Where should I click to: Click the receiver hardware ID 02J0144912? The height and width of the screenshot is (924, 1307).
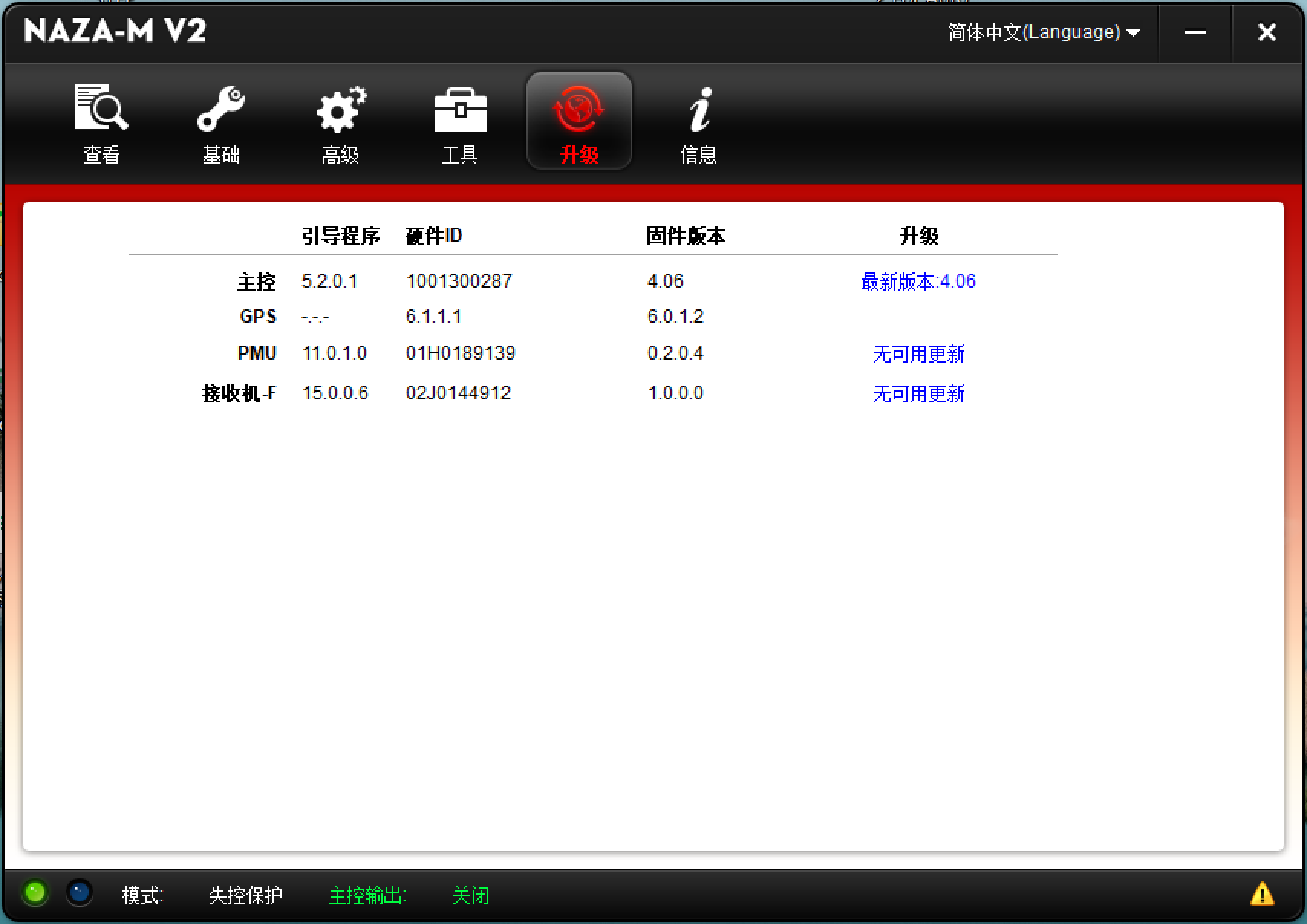(x=458, y=393)
